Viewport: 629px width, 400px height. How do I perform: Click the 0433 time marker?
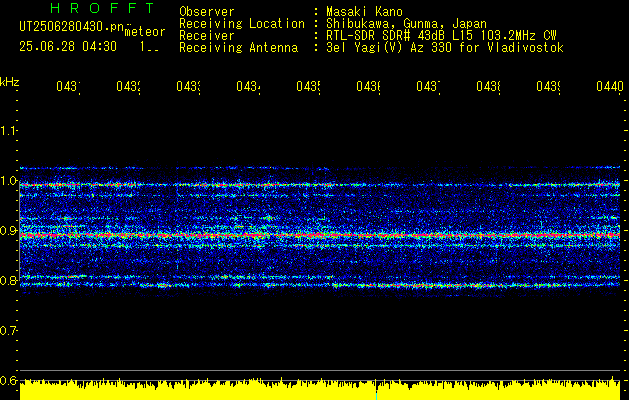pyautogui.click(x=188, y=86)
